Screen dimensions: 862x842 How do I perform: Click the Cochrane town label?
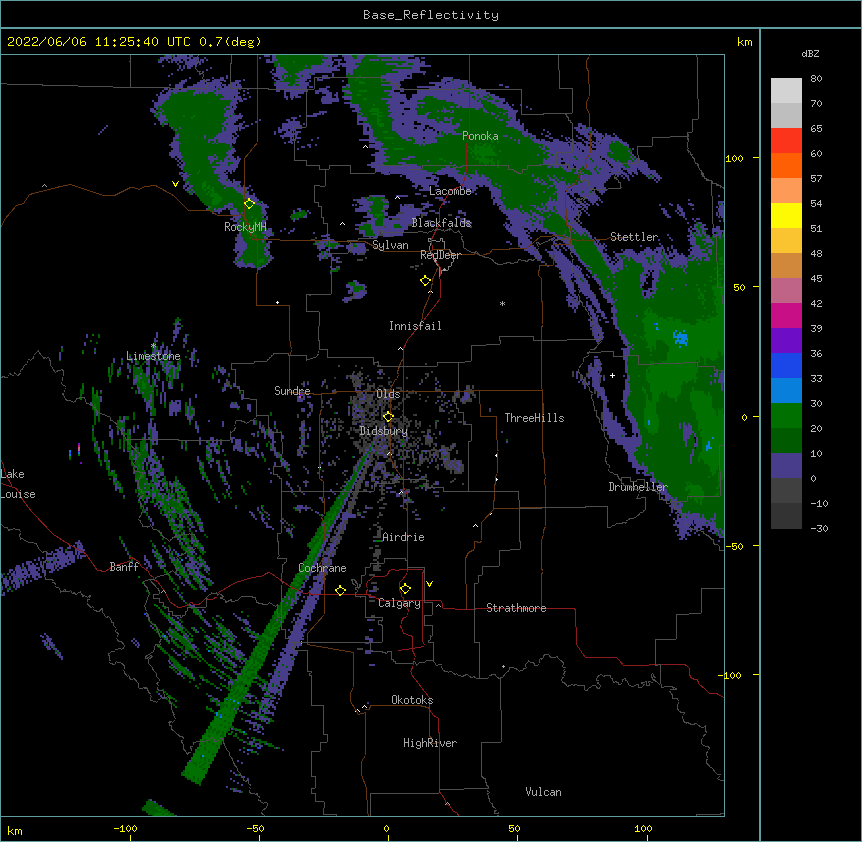point(322,568)
